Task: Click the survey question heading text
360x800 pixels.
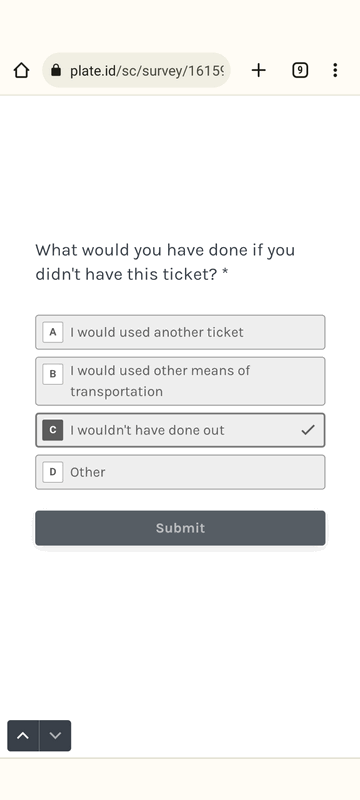Action: [165, 262]
